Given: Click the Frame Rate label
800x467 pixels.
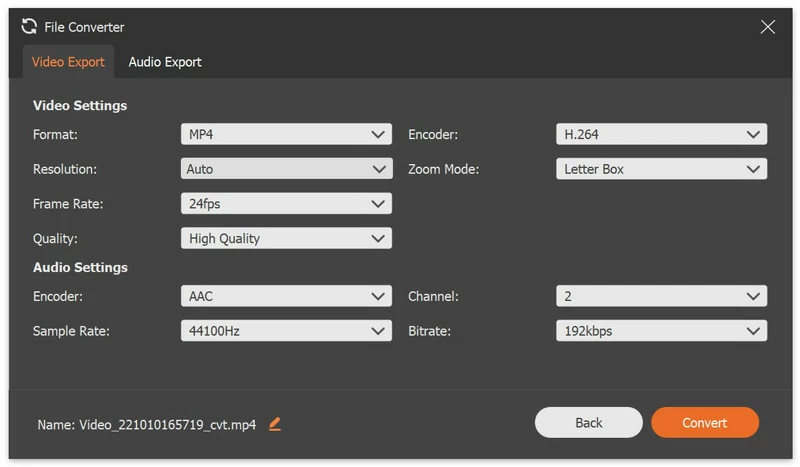Looking at the screenshot, I should [x=68, y=204].
